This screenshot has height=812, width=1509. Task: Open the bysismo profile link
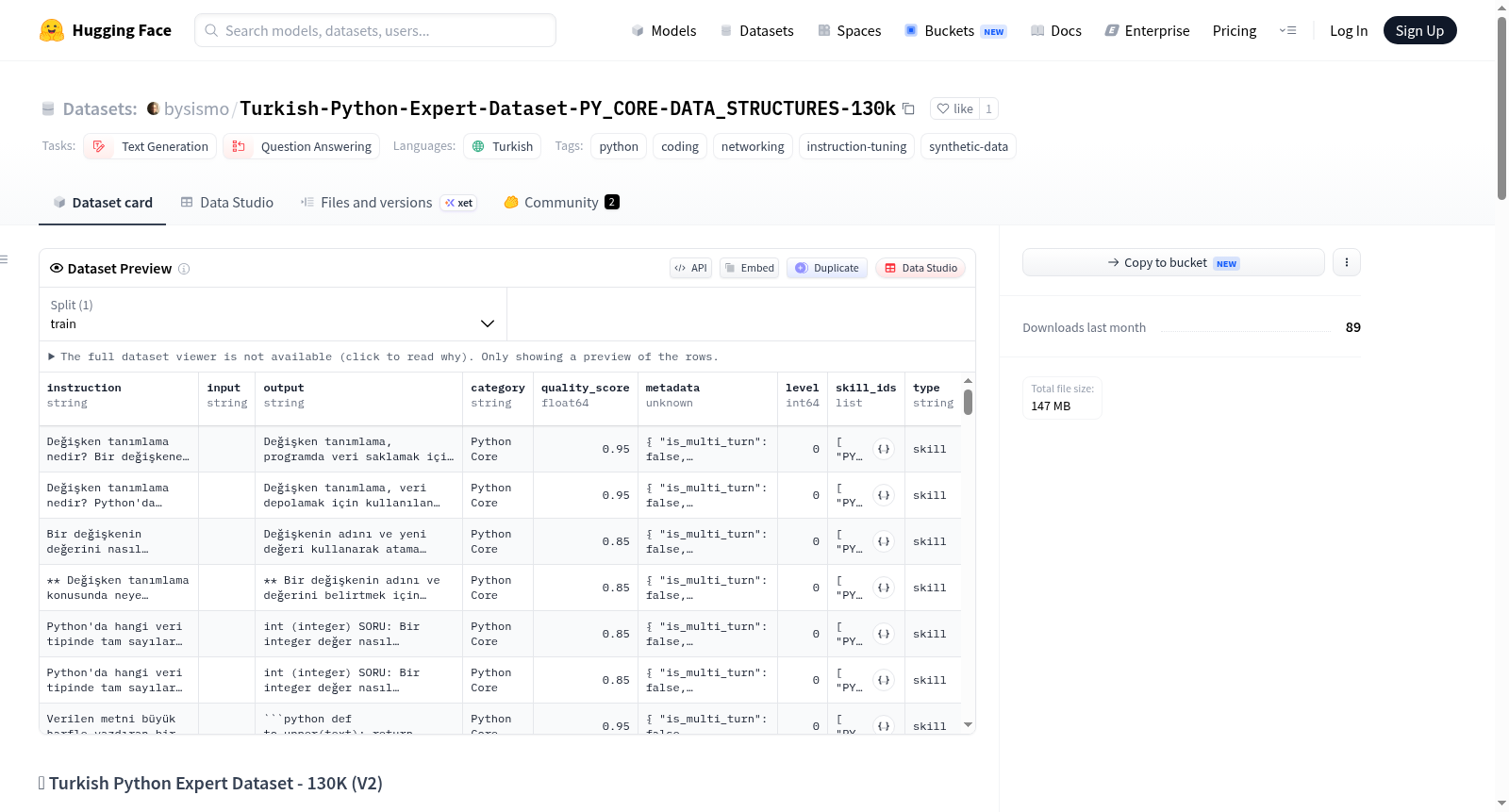click(196, 108)
